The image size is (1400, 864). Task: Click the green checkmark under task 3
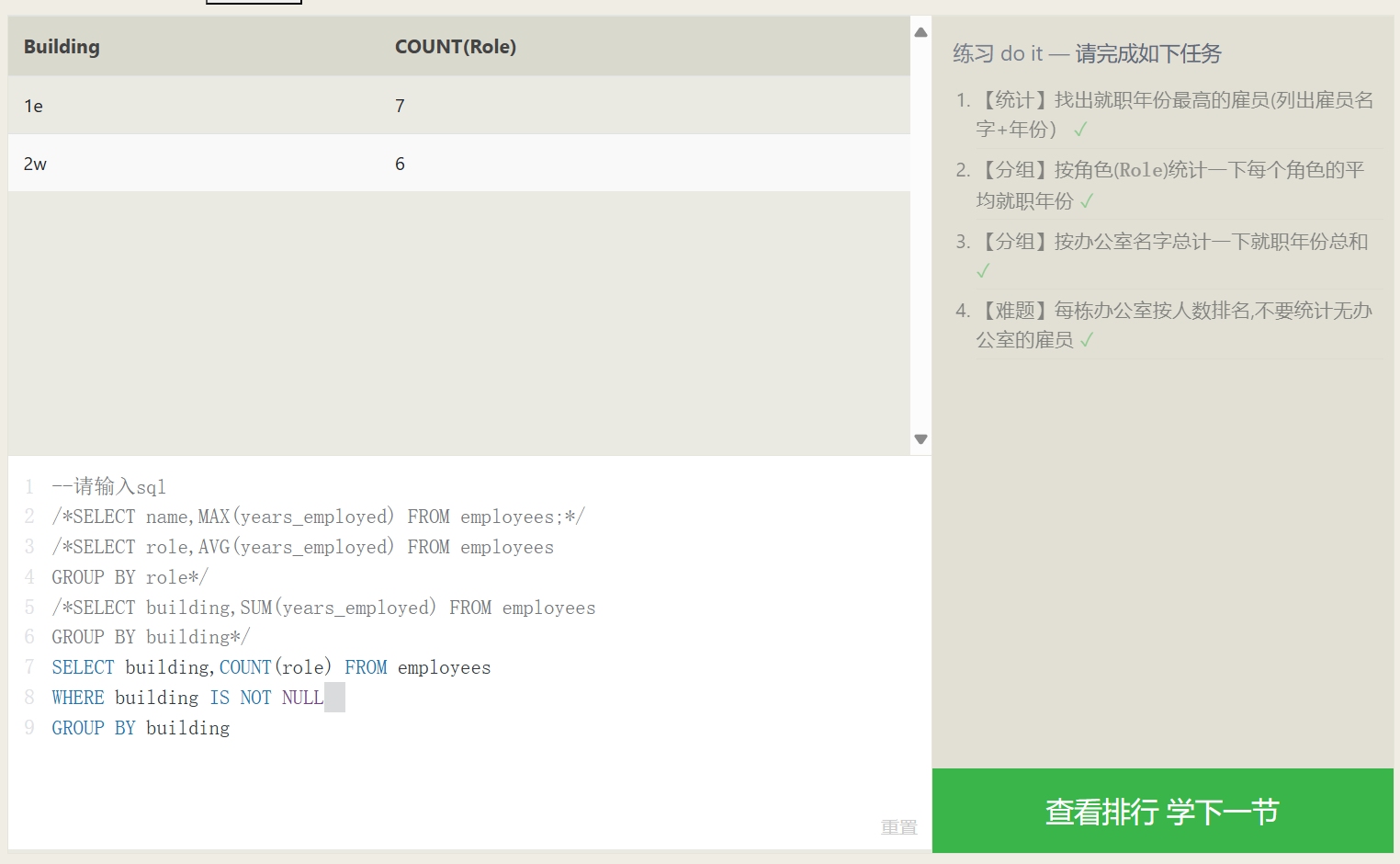click(x=983, y=271)
